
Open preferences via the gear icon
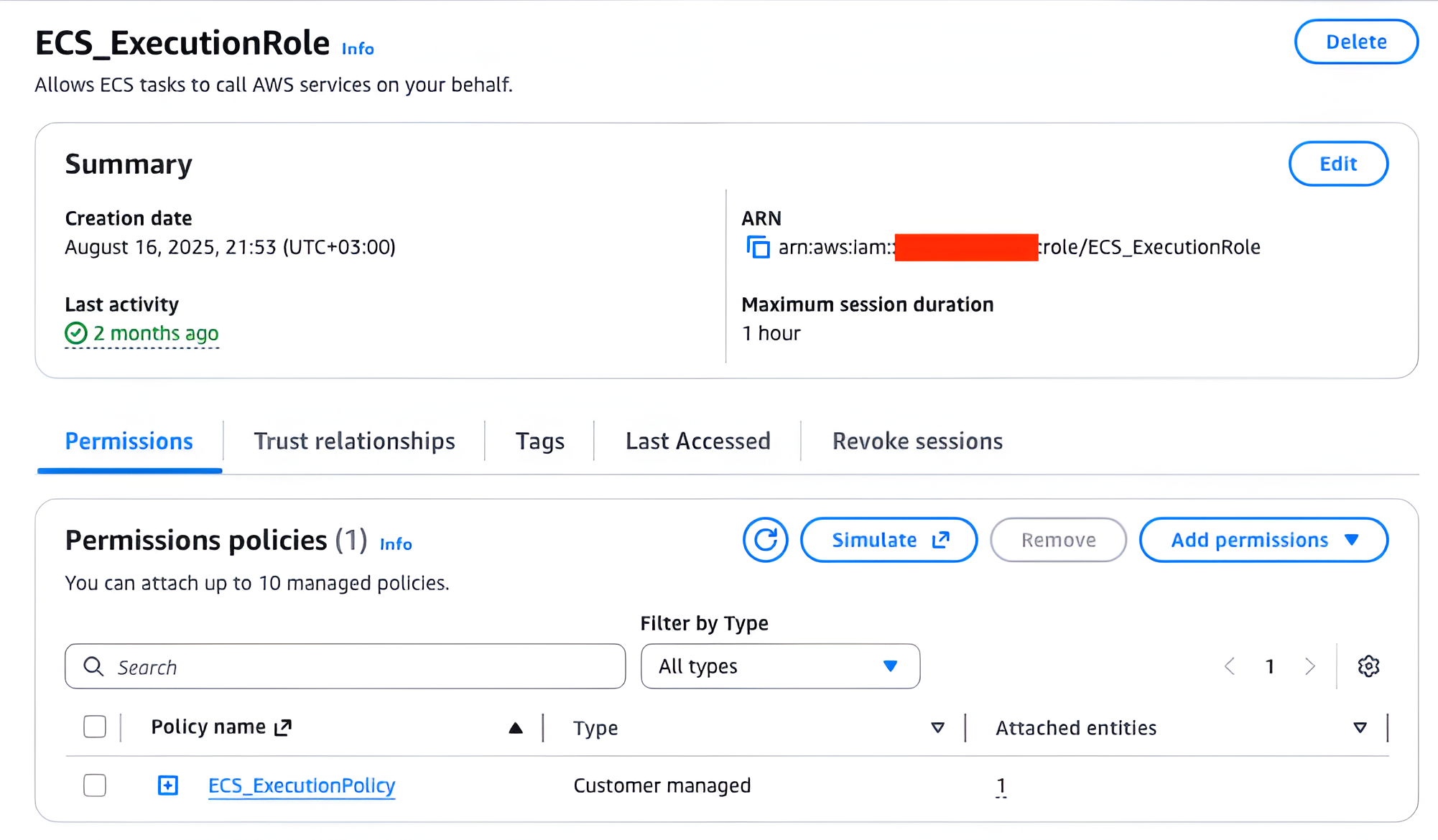(x=1369, y=666)
